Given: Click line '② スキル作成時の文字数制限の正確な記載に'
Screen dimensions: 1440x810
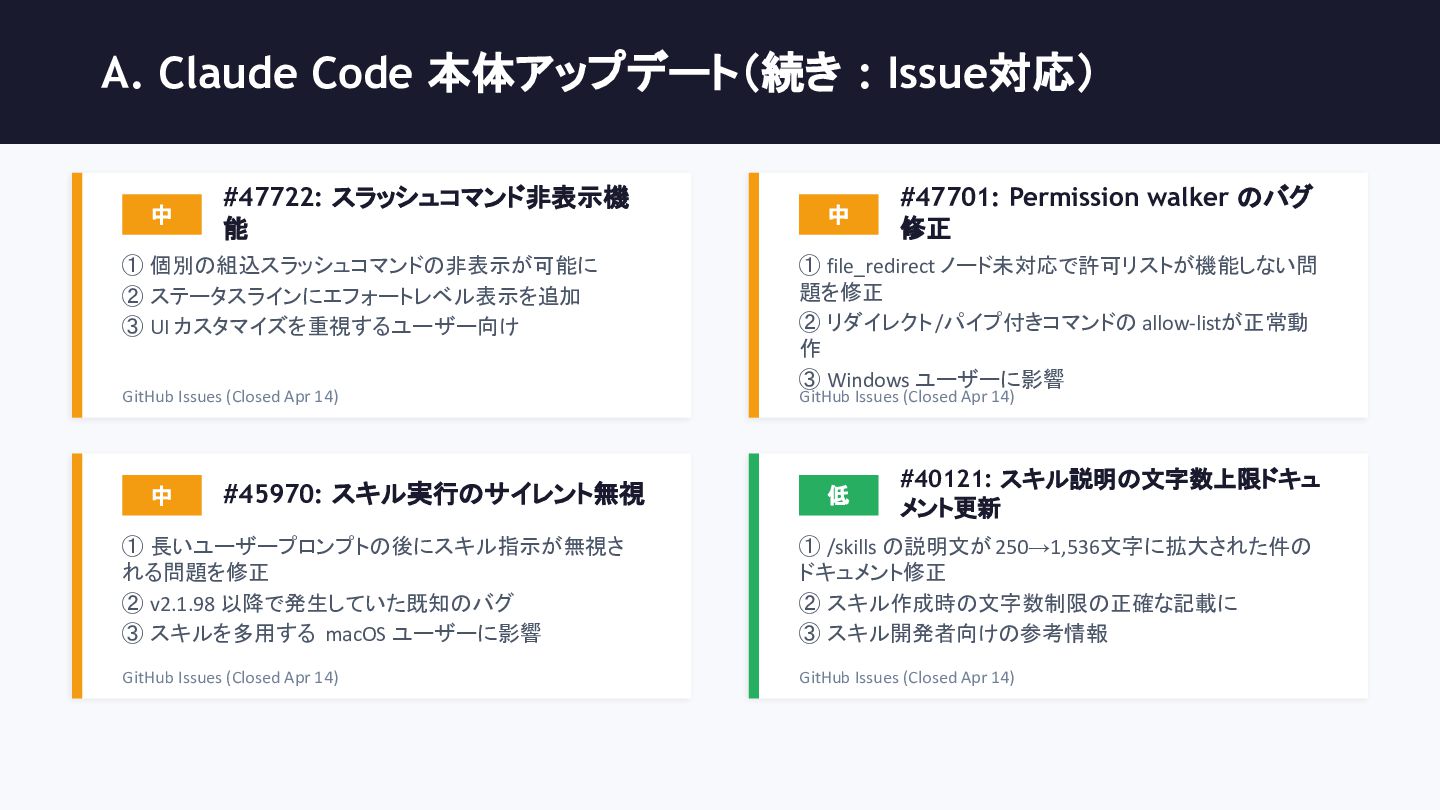Looking at the screenshot, I should point(1018,603).
